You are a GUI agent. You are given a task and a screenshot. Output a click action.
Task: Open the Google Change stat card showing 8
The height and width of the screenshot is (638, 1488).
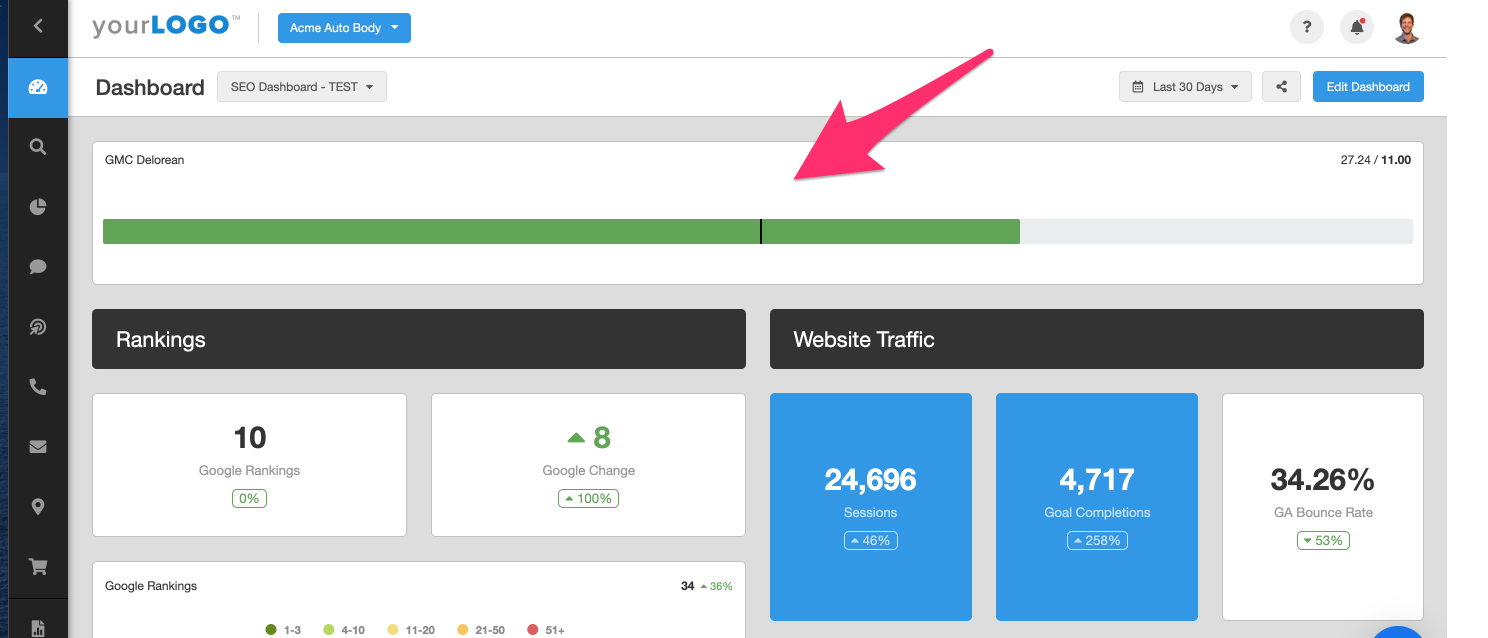click(588, 465)
